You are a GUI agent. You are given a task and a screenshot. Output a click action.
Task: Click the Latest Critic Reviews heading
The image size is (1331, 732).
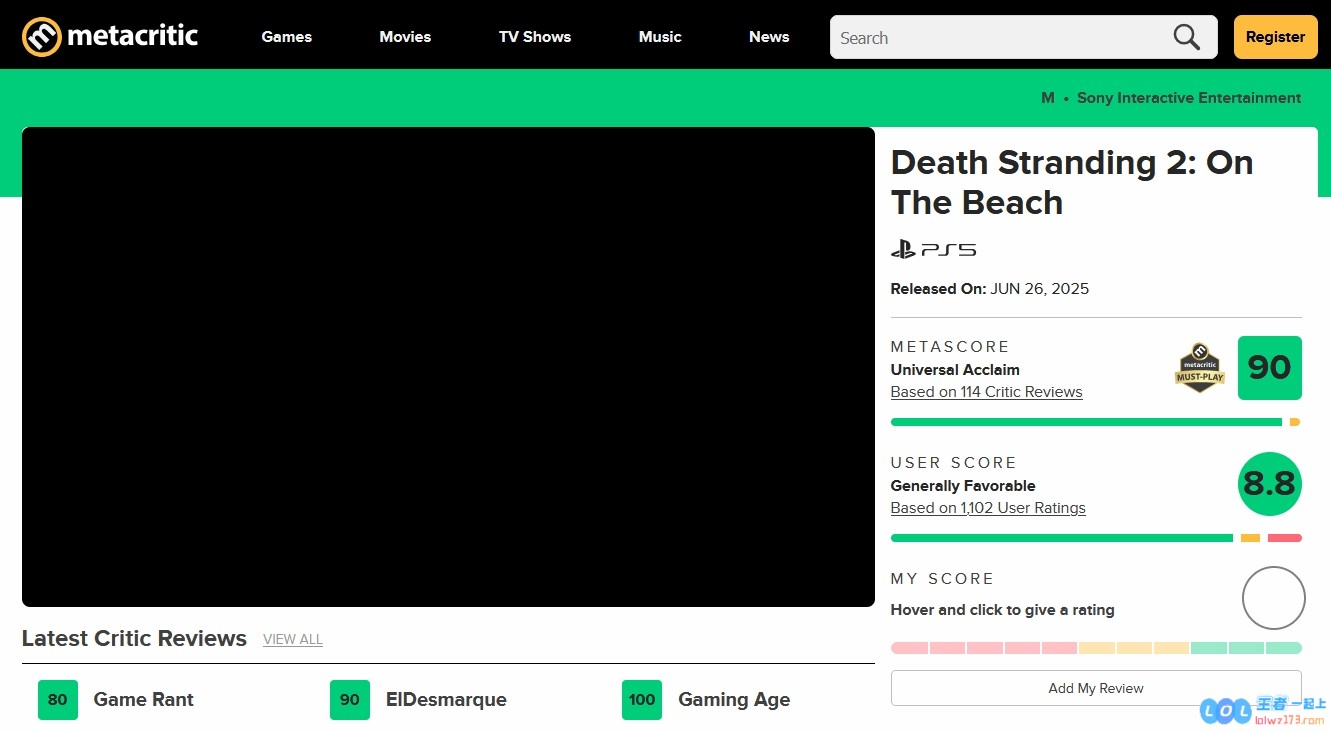click(134, 638)
